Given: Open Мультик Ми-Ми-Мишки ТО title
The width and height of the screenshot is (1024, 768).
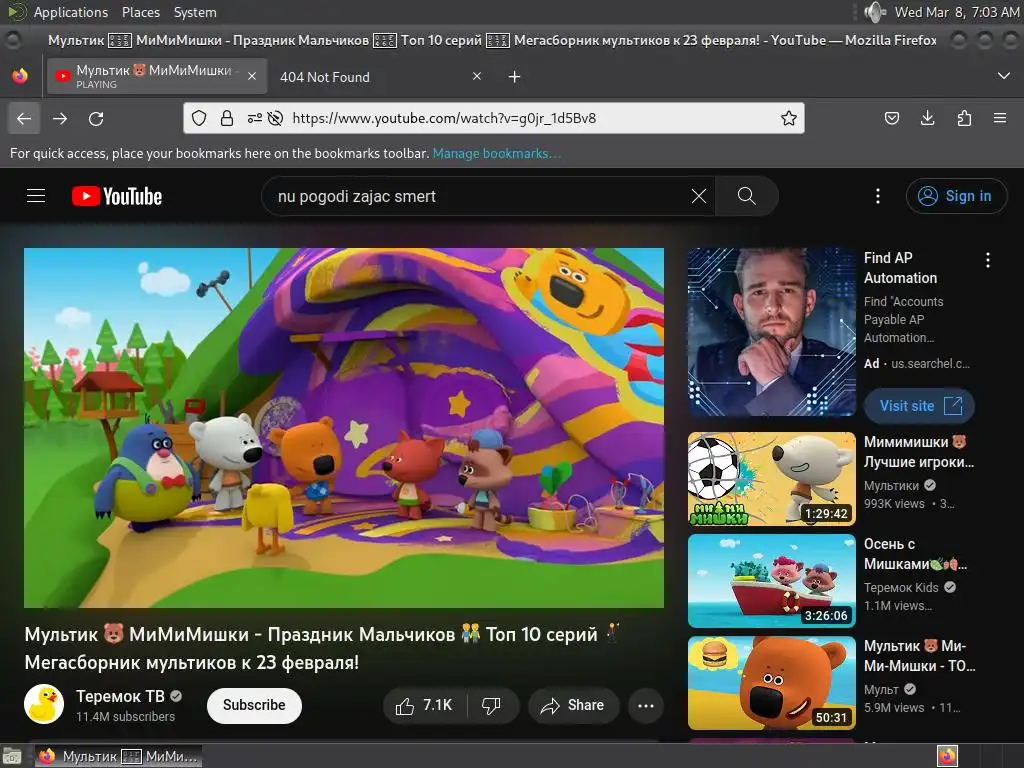Looking at the screenshot, I should 920,656.
